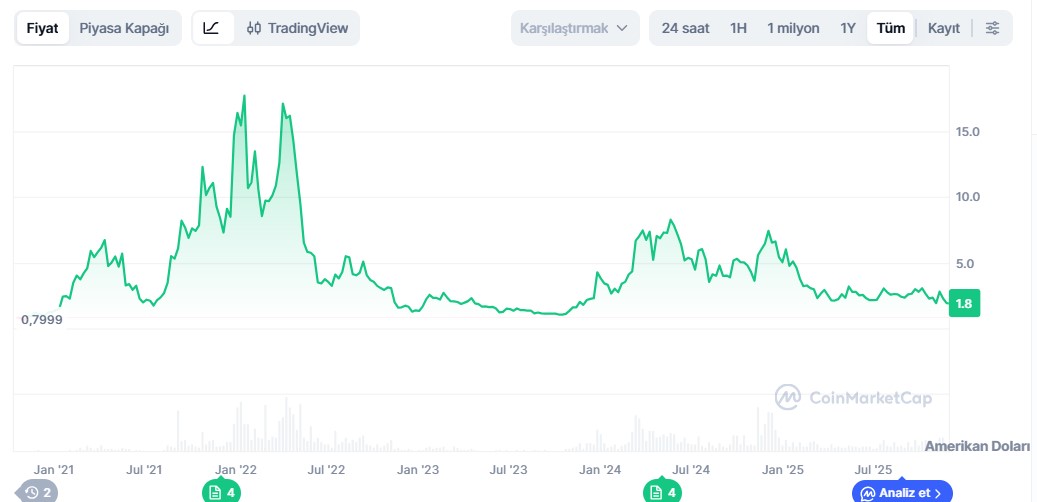The height and width of the screenshot is (502, 1037).
Task: Expand the Karşılaştırmak compare dropdown
Action: pos(575,28)
